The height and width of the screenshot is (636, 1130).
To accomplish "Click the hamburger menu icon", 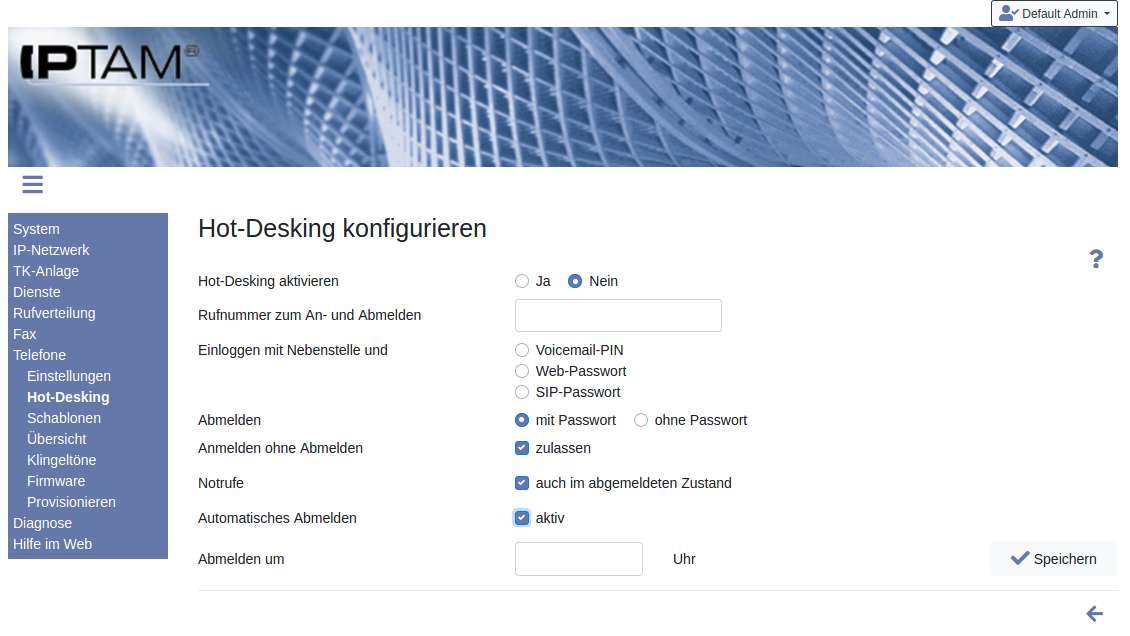I will [x=32, y=184].
